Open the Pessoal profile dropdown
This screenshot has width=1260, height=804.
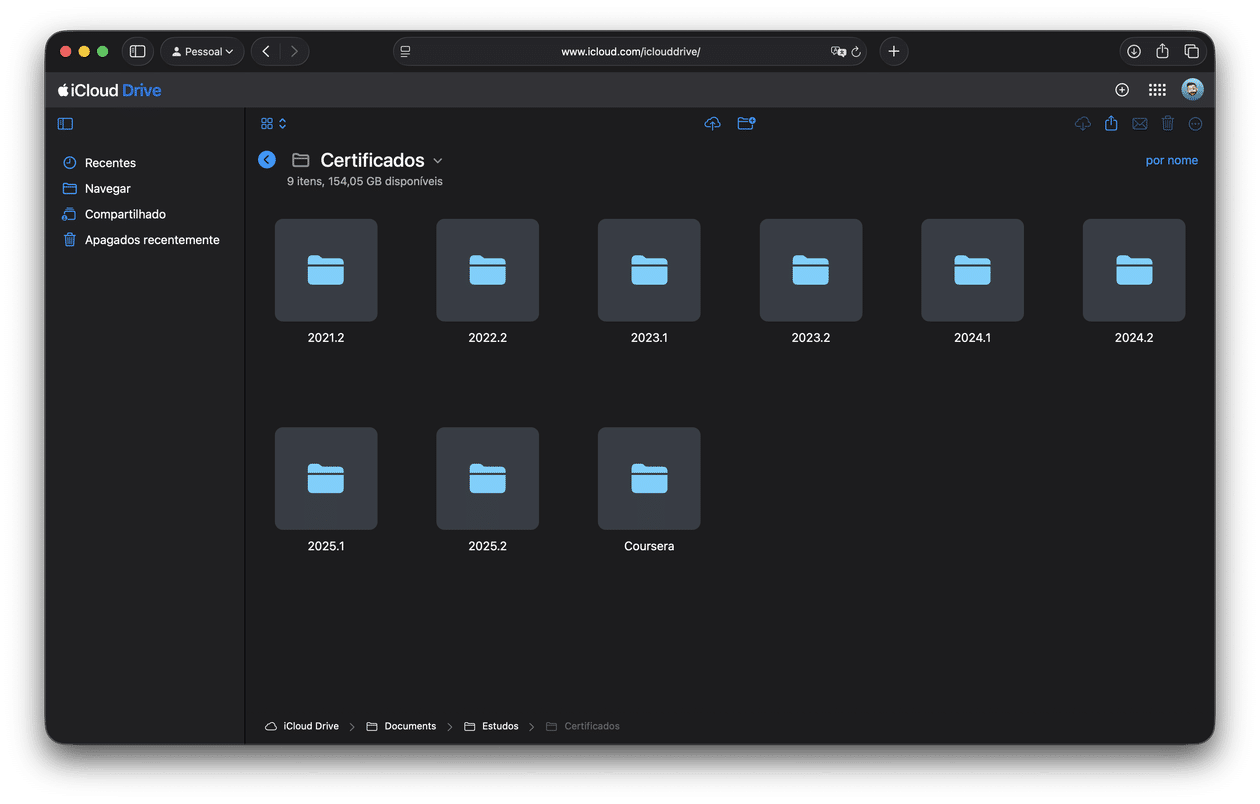[202, 51]
